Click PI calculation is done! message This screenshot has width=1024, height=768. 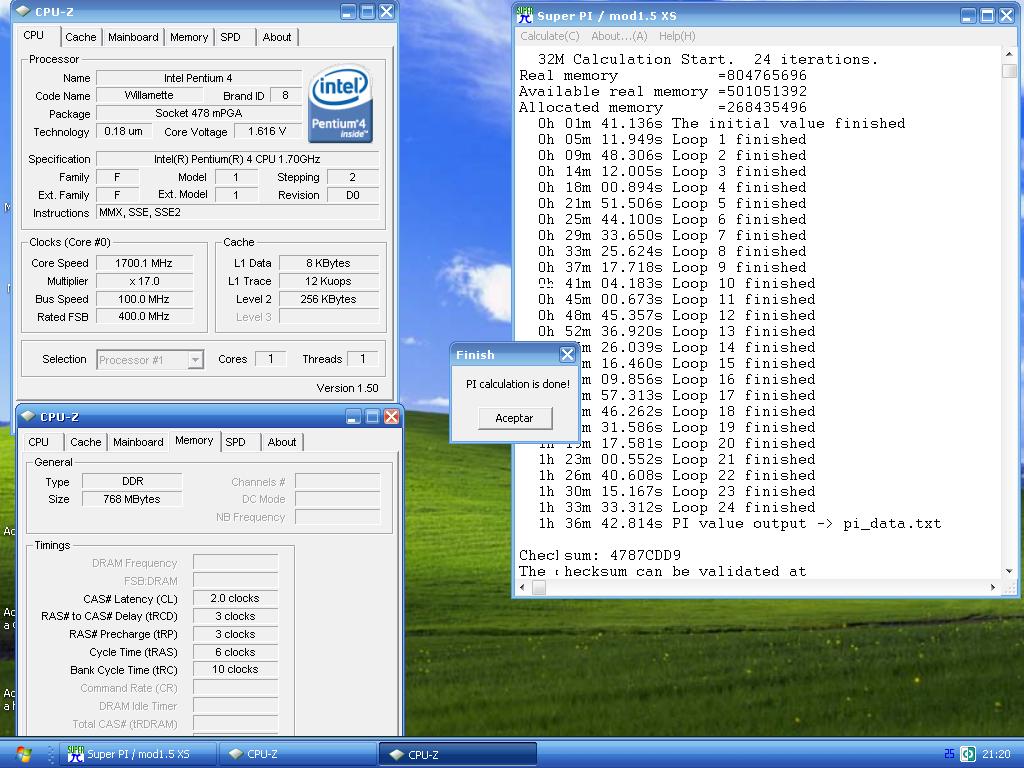(518, 384)
